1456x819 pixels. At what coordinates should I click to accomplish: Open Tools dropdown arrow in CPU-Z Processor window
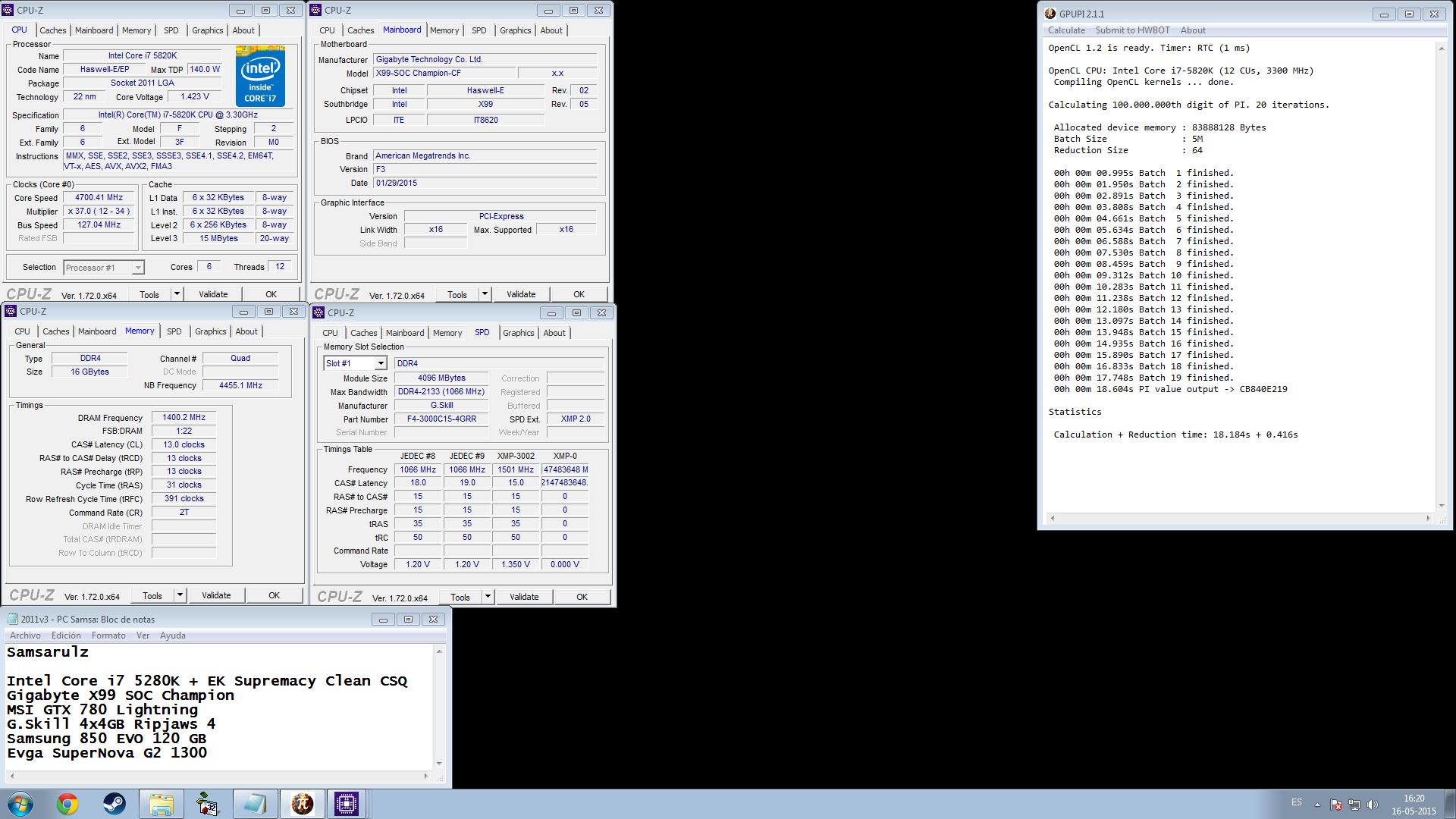177,294
